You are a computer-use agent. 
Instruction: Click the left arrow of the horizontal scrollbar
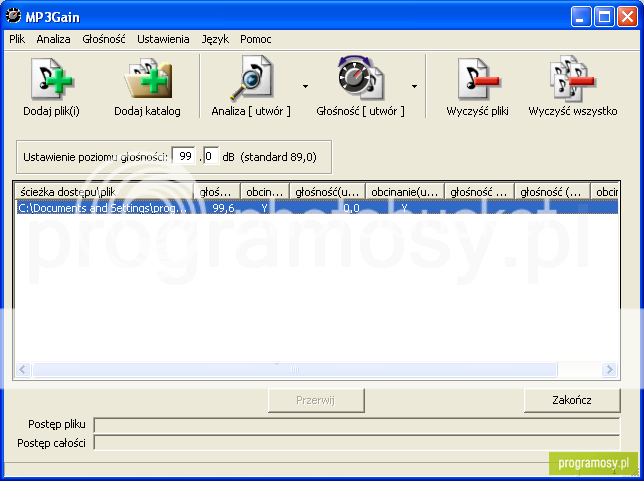click(x=23, y=369)
